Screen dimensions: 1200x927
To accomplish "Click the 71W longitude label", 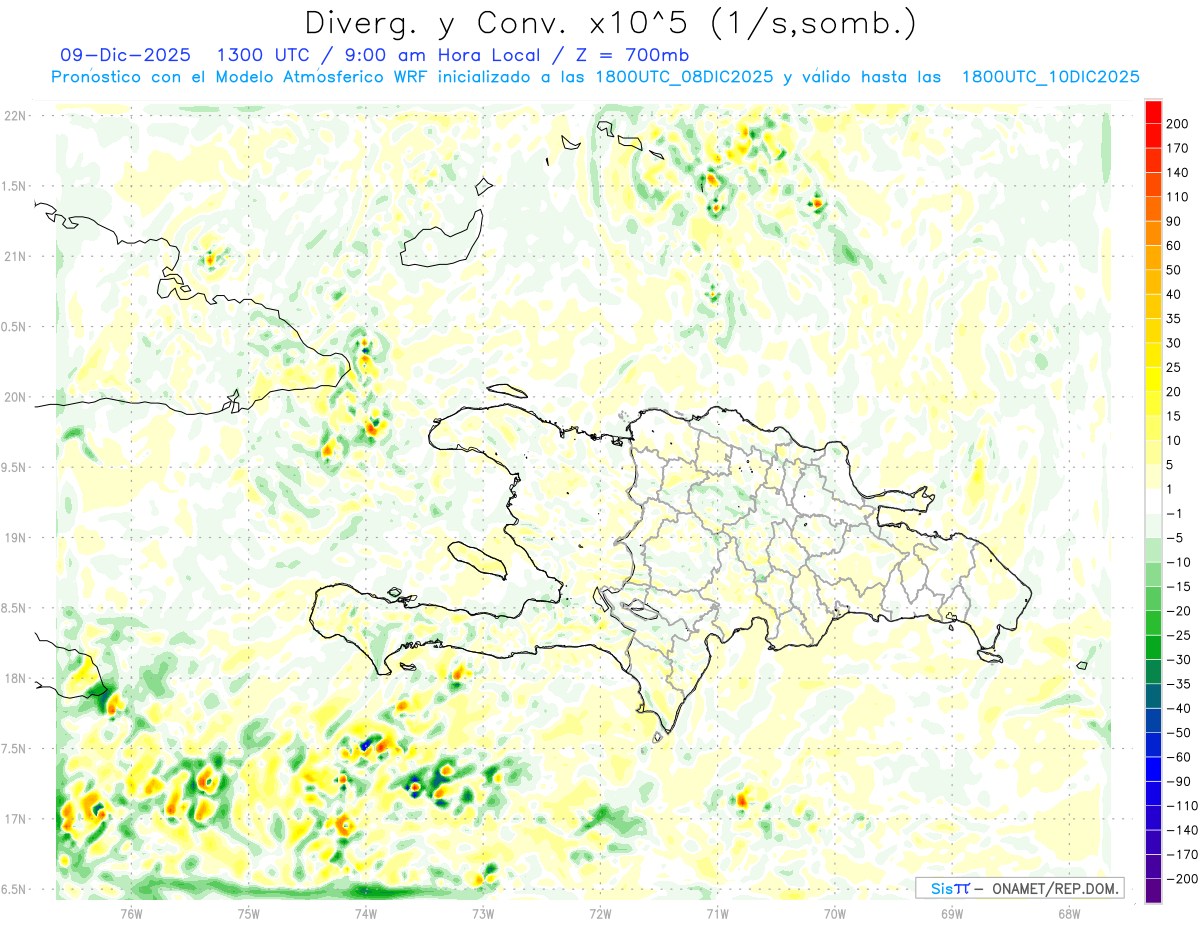I will click(717, 913).
